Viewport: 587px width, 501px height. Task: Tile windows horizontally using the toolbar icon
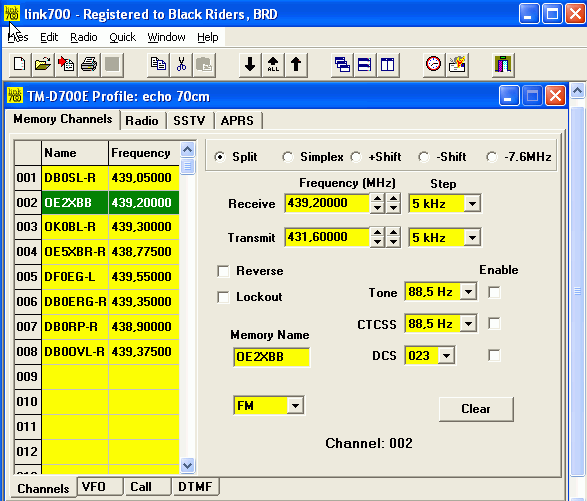(365, 65)
